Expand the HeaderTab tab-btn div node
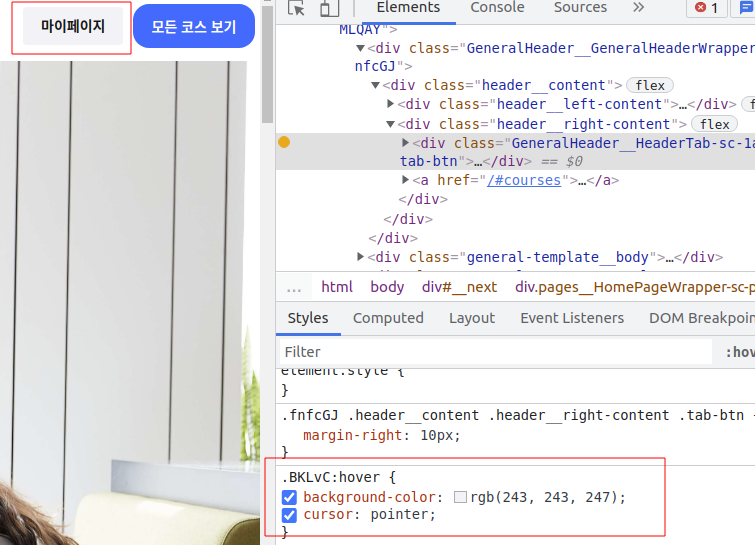755x545 pixels. click(405, 143)
